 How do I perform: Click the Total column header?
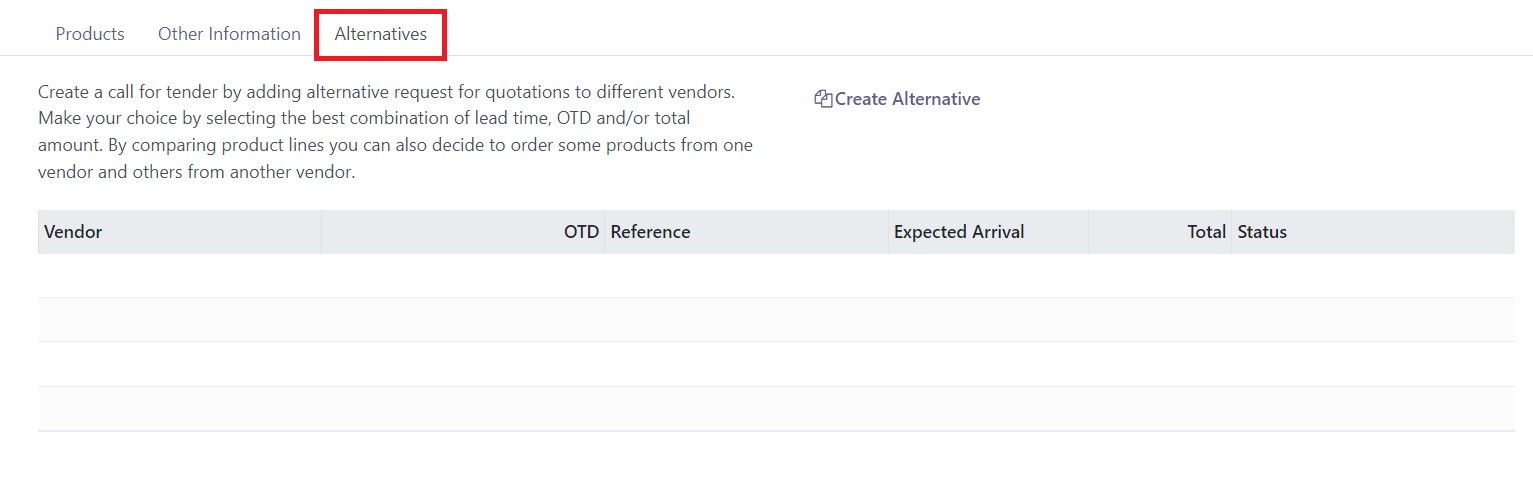[x=1160, y=232]
